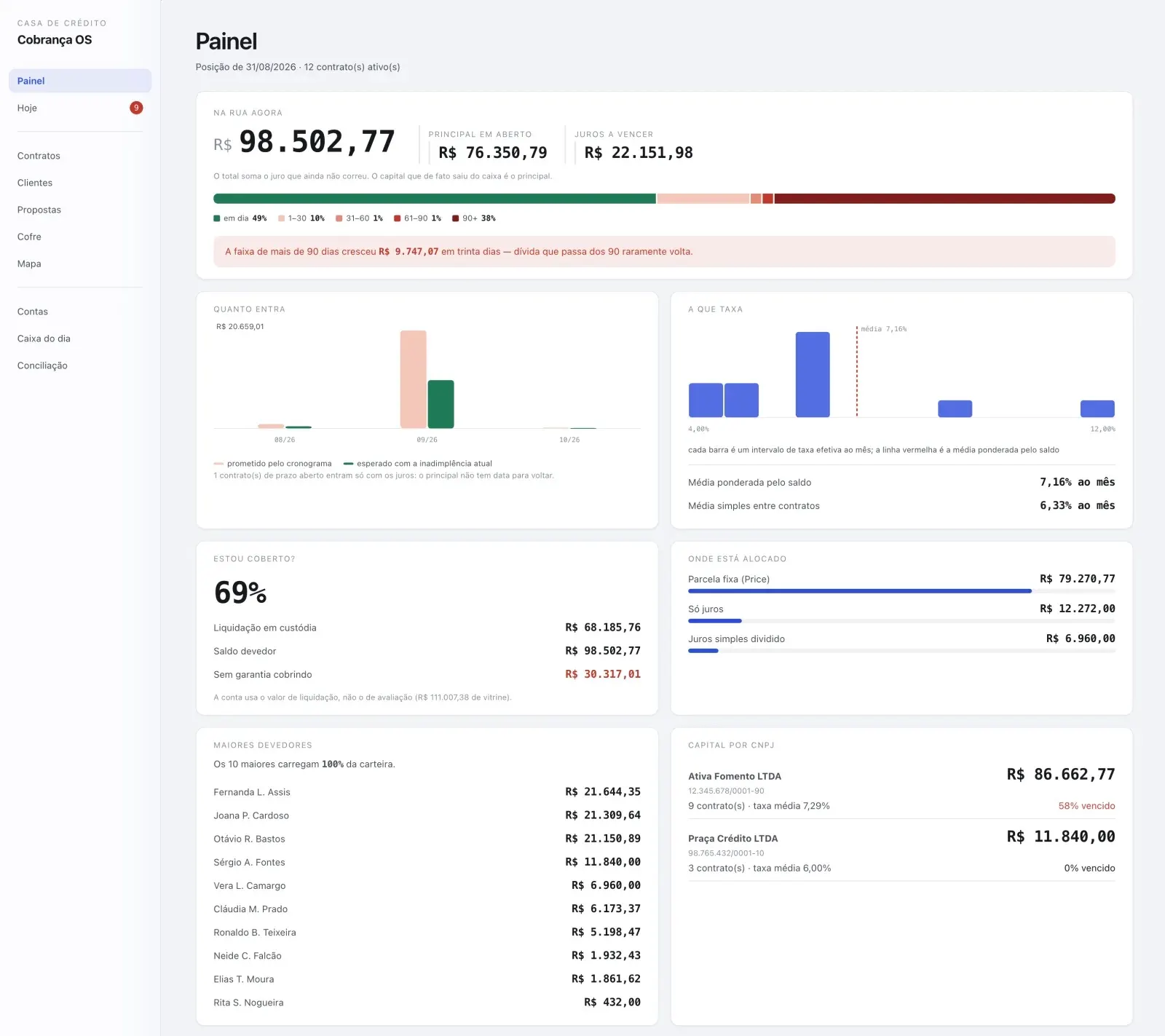Image resolution: width=1165 pixels, height=1036 pixels.
Task: Click the red 'R$ 30.317,01' value
Action: tap(603, 674)
